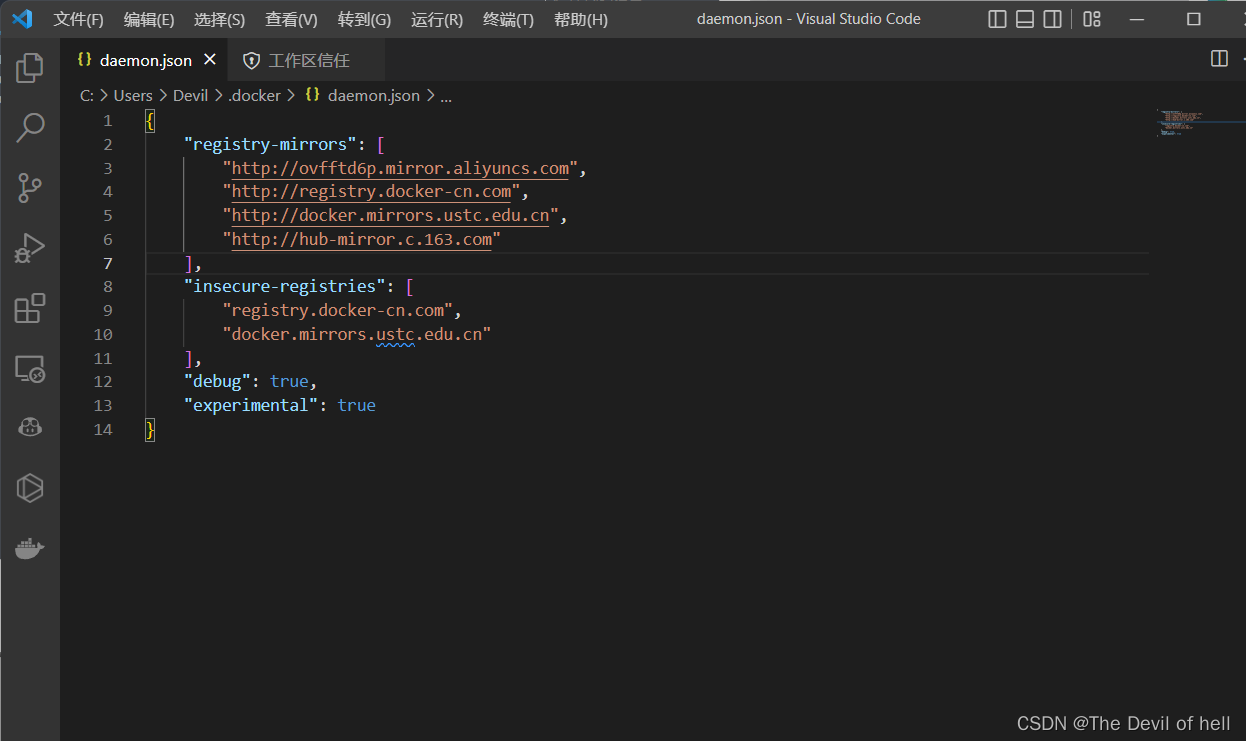The height and width of the screenshot is (741, 1246).
Task: Click the aliyuncs mirror URL link
Action: coord(400,168)
